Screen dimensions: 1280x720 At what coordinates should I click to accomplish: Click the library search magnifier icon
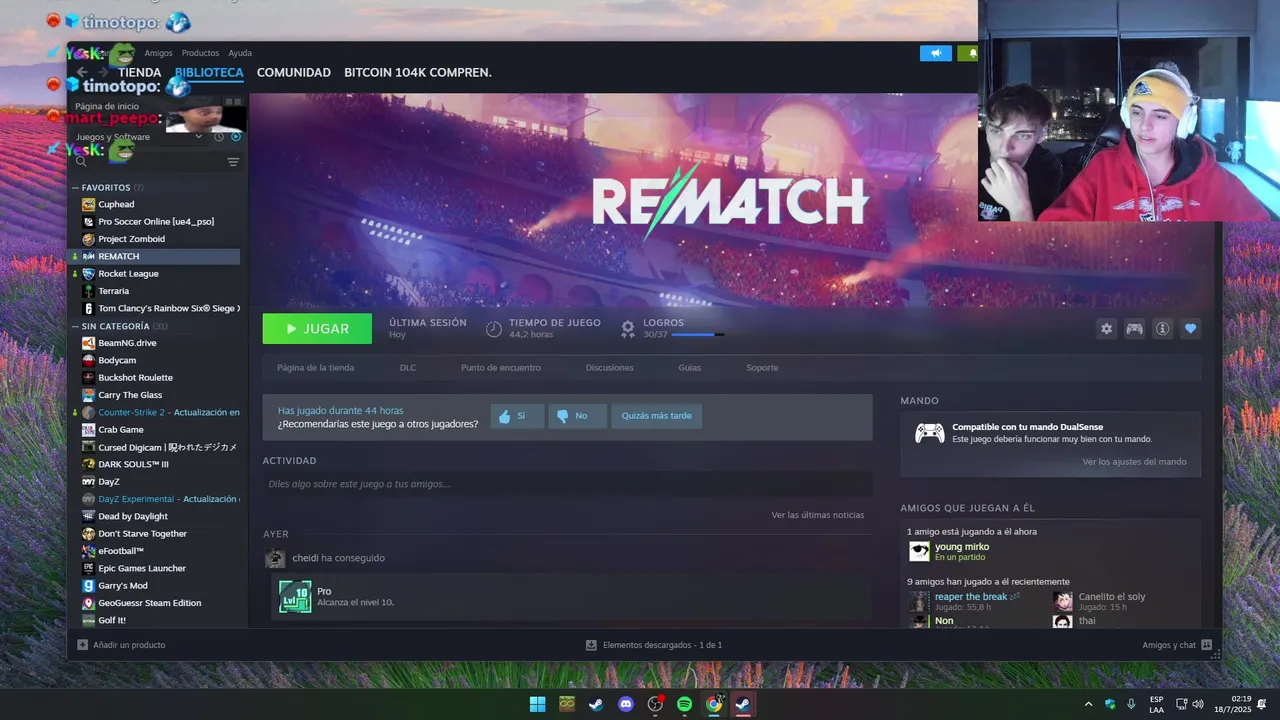pyautogui.click(x=81, y=162)
